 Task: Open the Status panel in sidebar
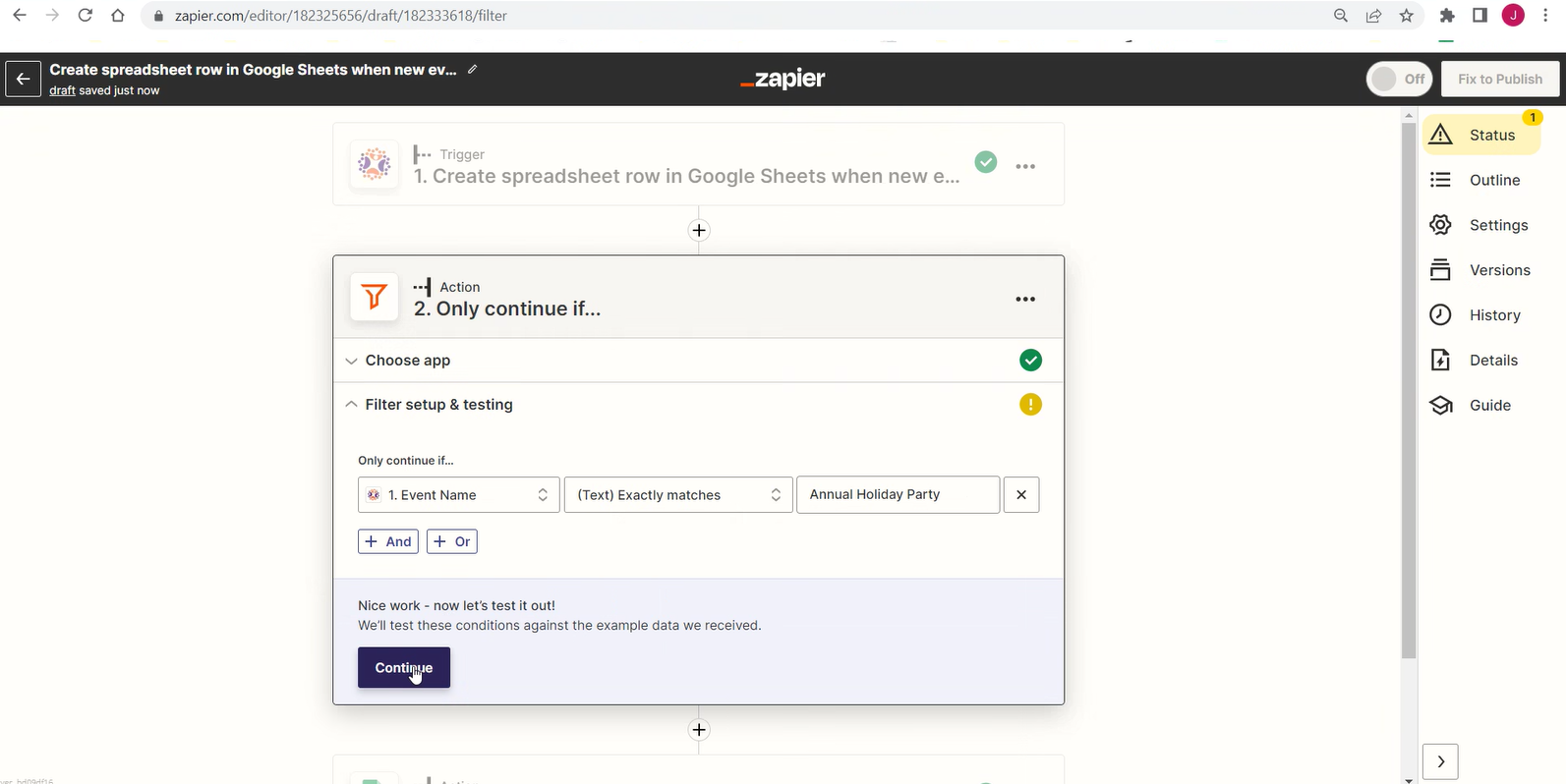1481,135
